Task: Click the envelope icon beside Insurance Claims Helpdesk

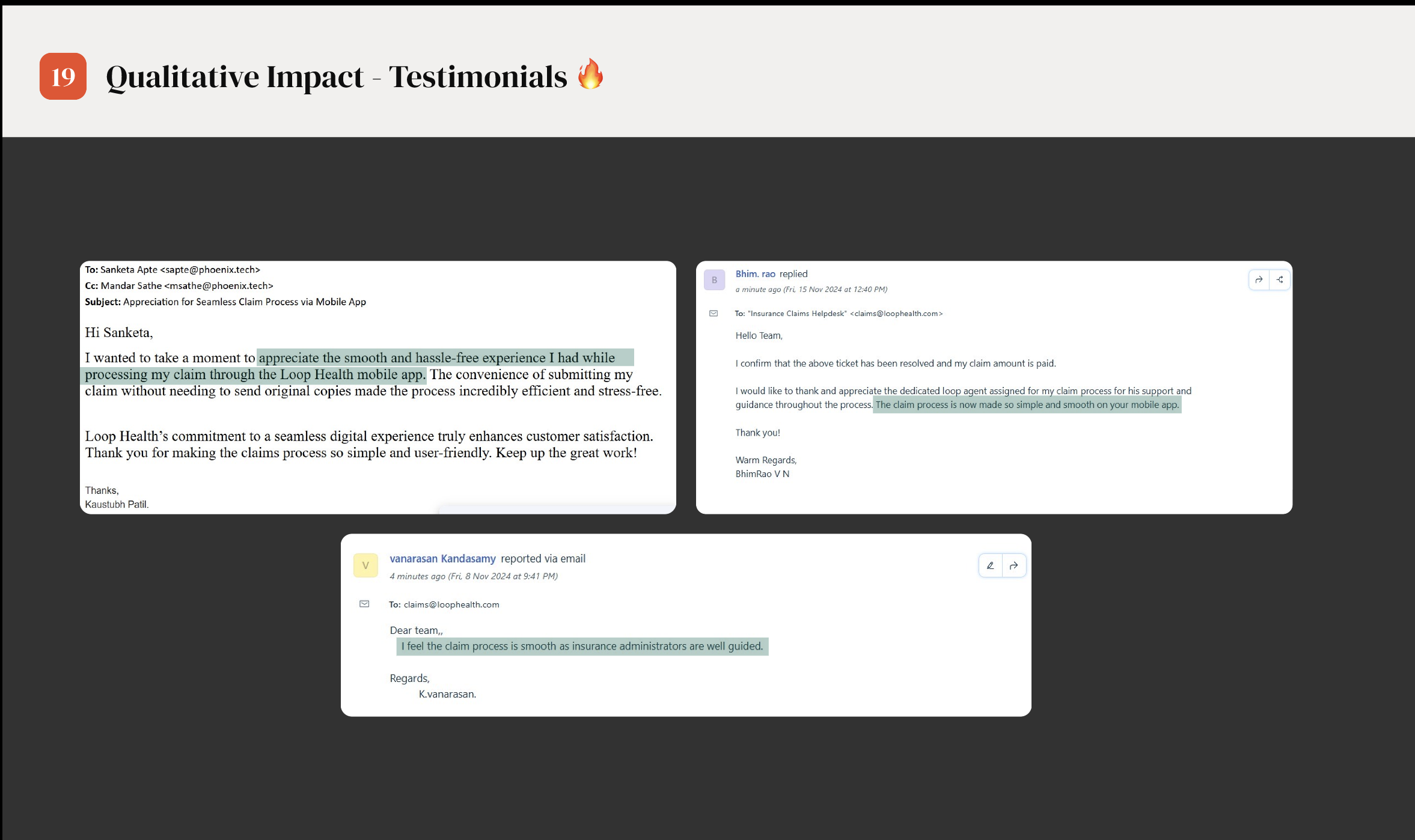Action: 714,314
